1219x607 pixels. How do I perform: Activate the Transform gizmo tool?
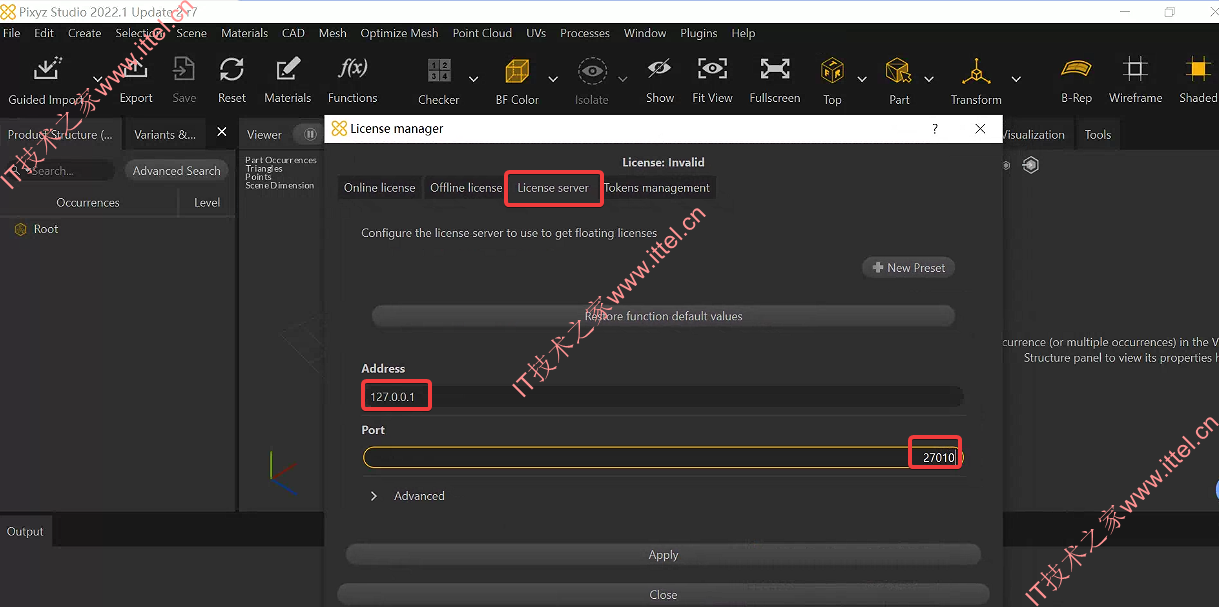coord(976,81)
